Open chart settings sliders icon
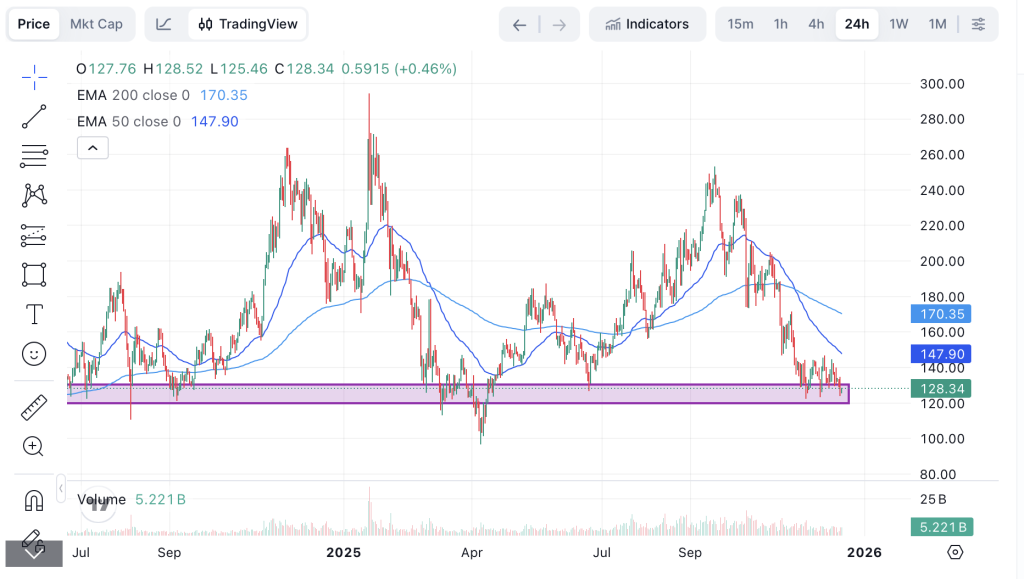The height and width of the screenshot is (579, 1024). [978, 24]
